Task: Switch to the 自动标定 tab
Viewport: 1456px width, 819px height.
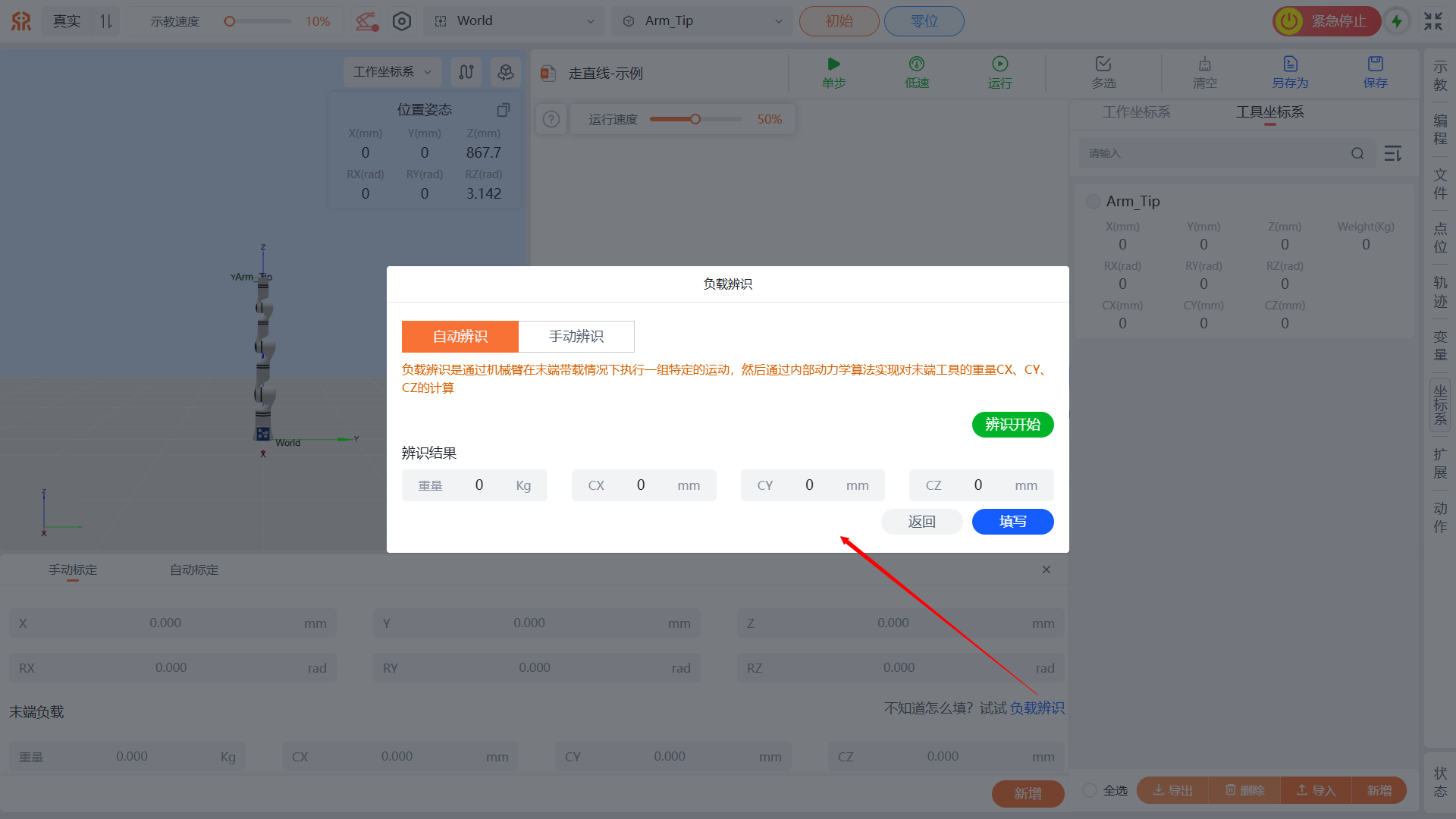Action: [193, 570]
